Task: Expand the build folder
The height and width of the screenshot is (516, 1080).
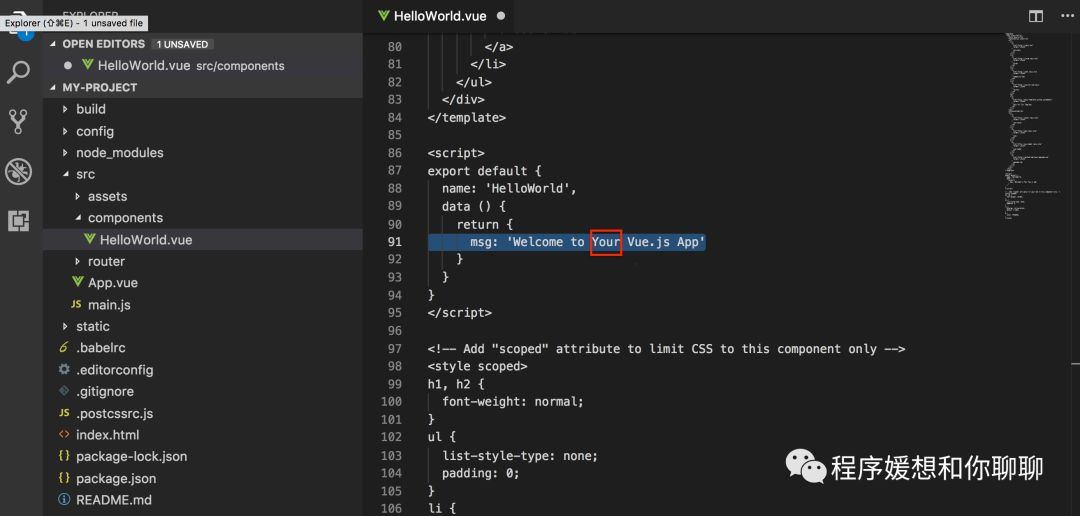Action: pyautogui.click(x=65, y=109)
